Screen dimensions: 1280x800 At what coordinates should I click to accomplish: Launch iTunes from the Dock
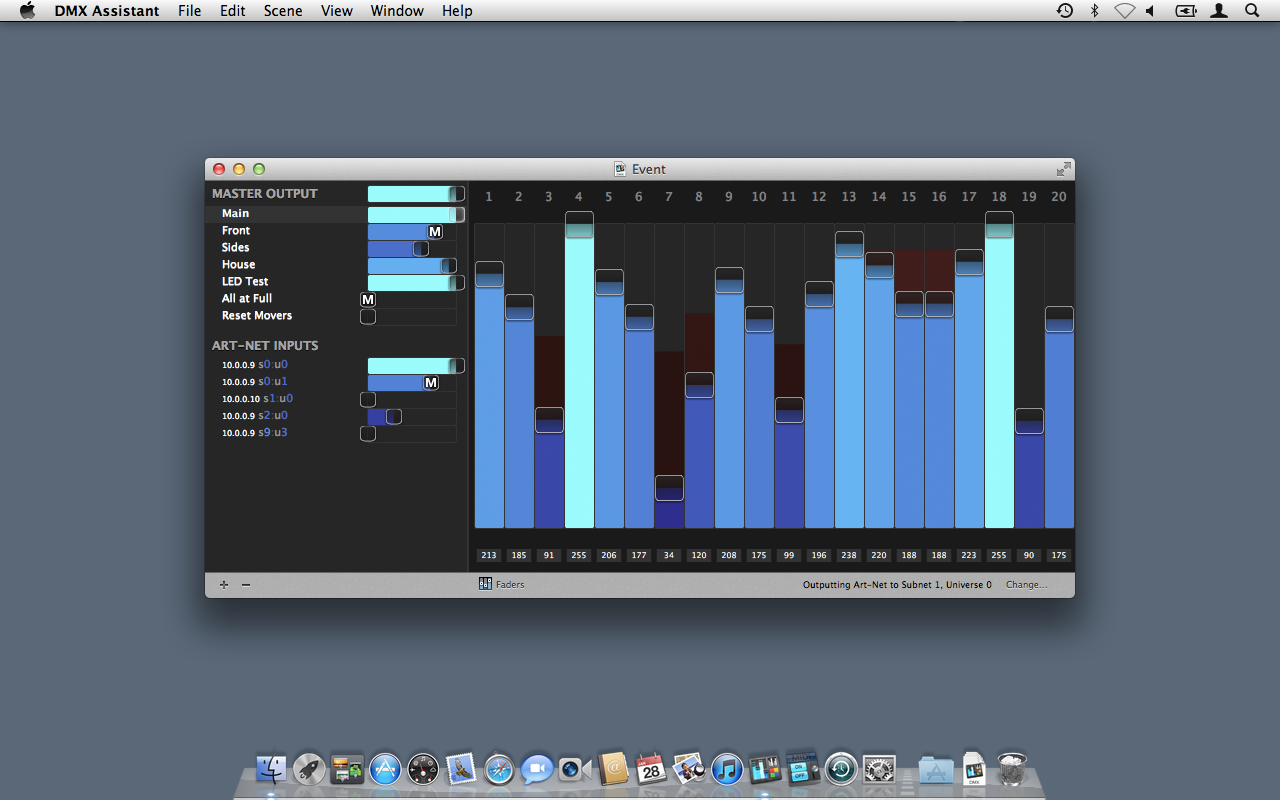727,769
